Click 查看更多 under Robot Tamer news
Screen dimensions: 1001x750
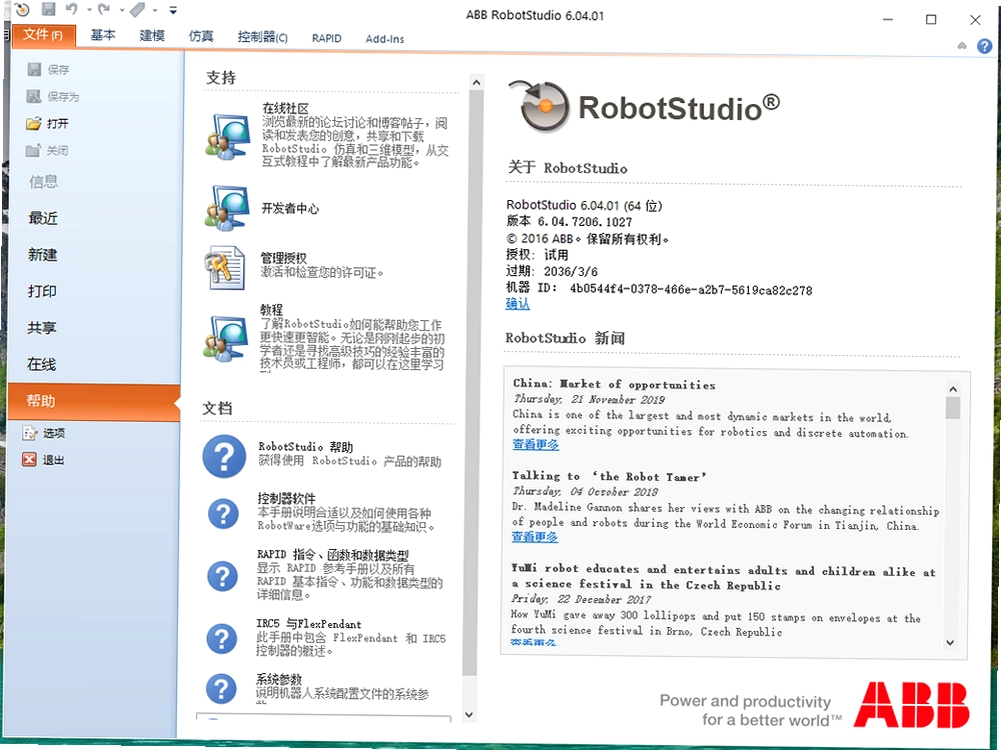coord(535,537)
